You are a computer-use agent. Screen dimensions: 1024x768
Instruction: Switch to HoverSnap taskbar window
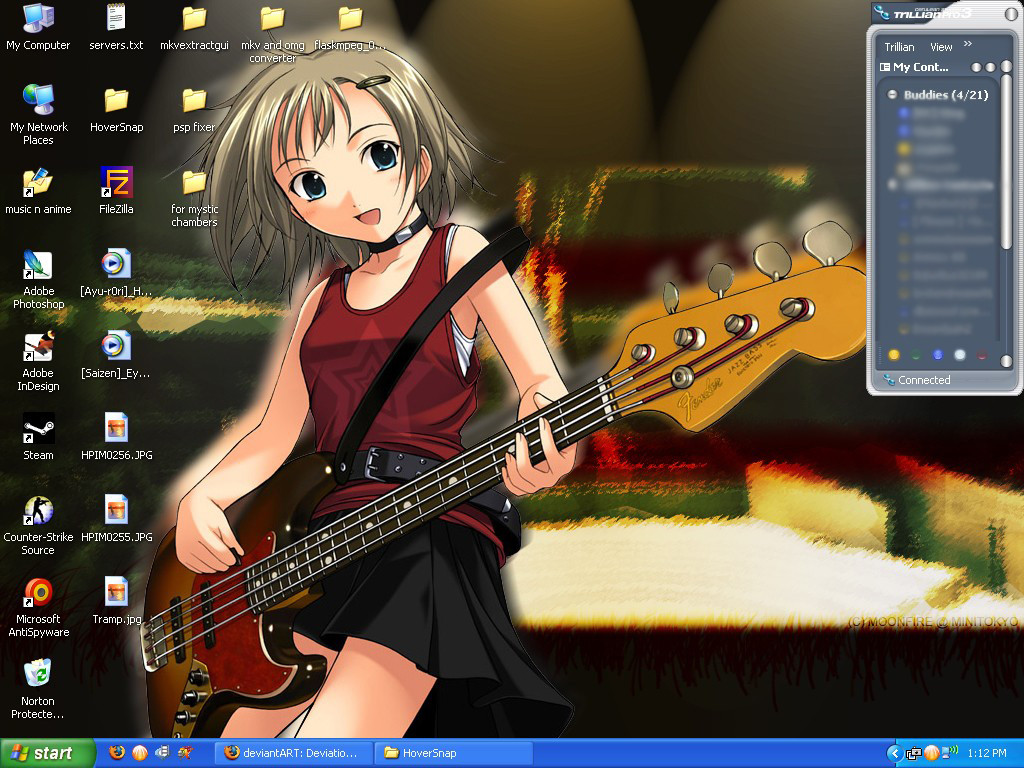click(455, 753)
